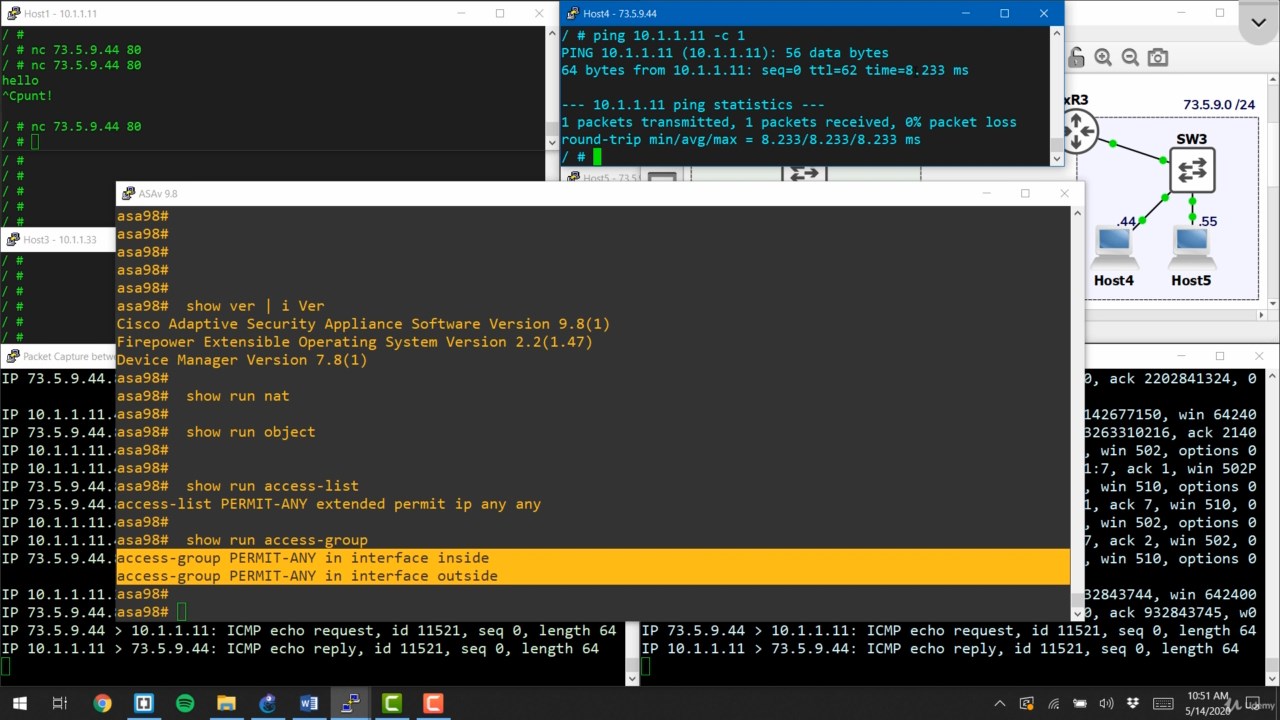The height and width of the screenshot is (720, 1280).
Task: Open the orange C app in taskbar
Action: [x=432, y=703]
